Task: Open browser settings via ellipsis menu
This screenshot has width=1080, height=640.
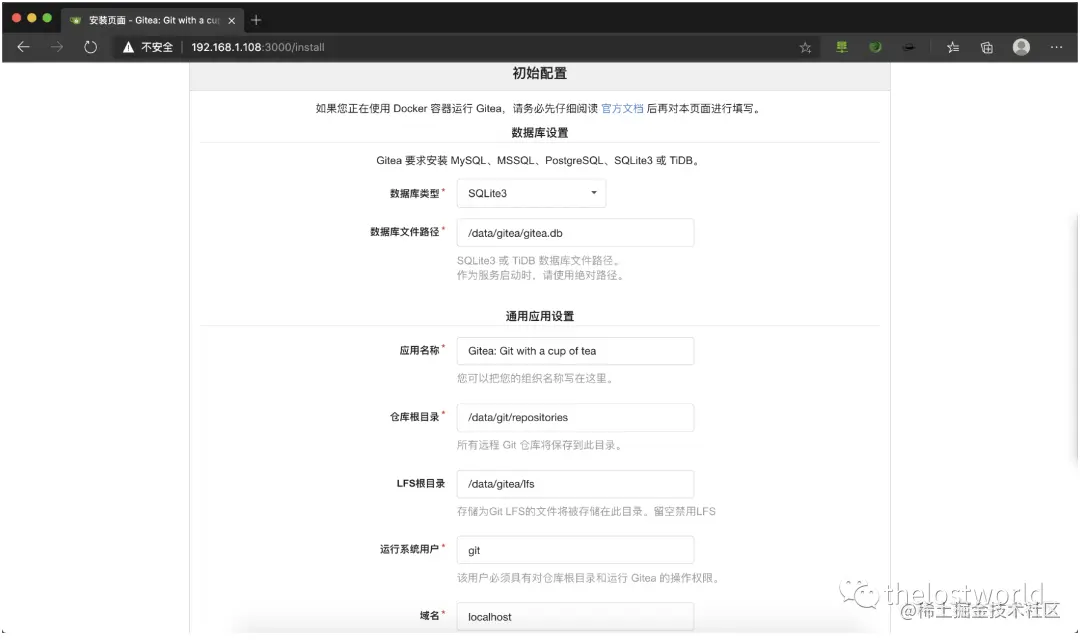Action: pos(1056,46)
